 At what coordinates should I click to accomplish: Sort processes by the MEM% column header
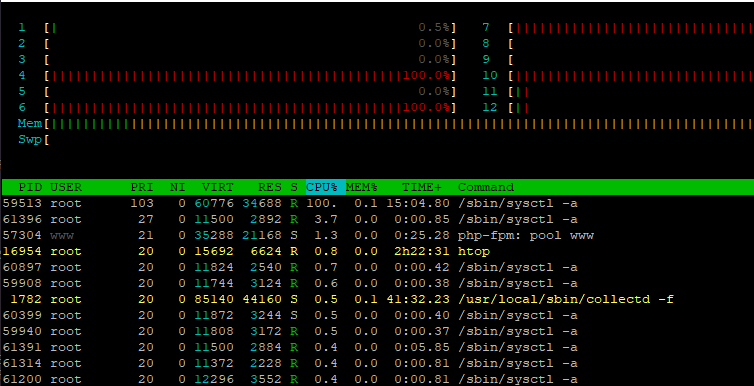click(x=362, y=187)
